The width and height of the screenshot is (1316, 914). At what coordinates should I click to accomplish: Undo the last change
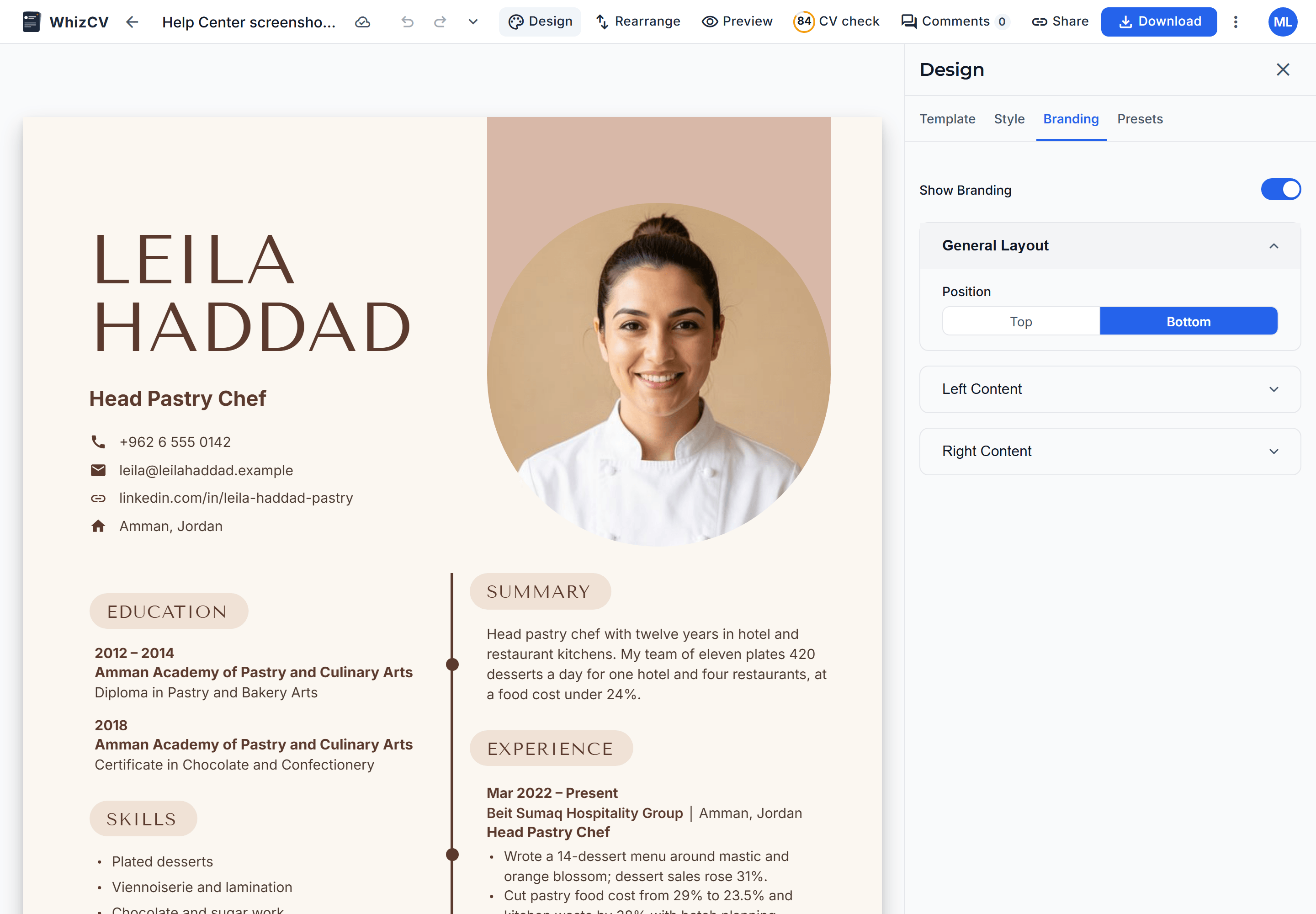pyautogui.click(x=407, y=22)
